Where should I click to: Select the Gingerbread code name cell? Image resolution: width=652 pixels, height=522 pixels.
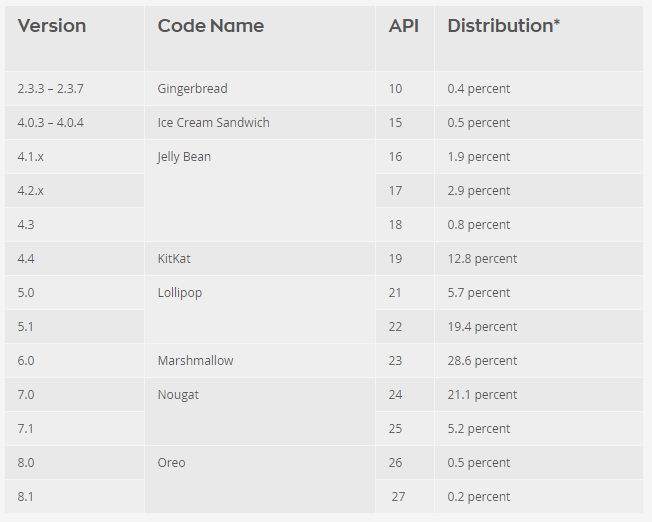tap(260, 89)
